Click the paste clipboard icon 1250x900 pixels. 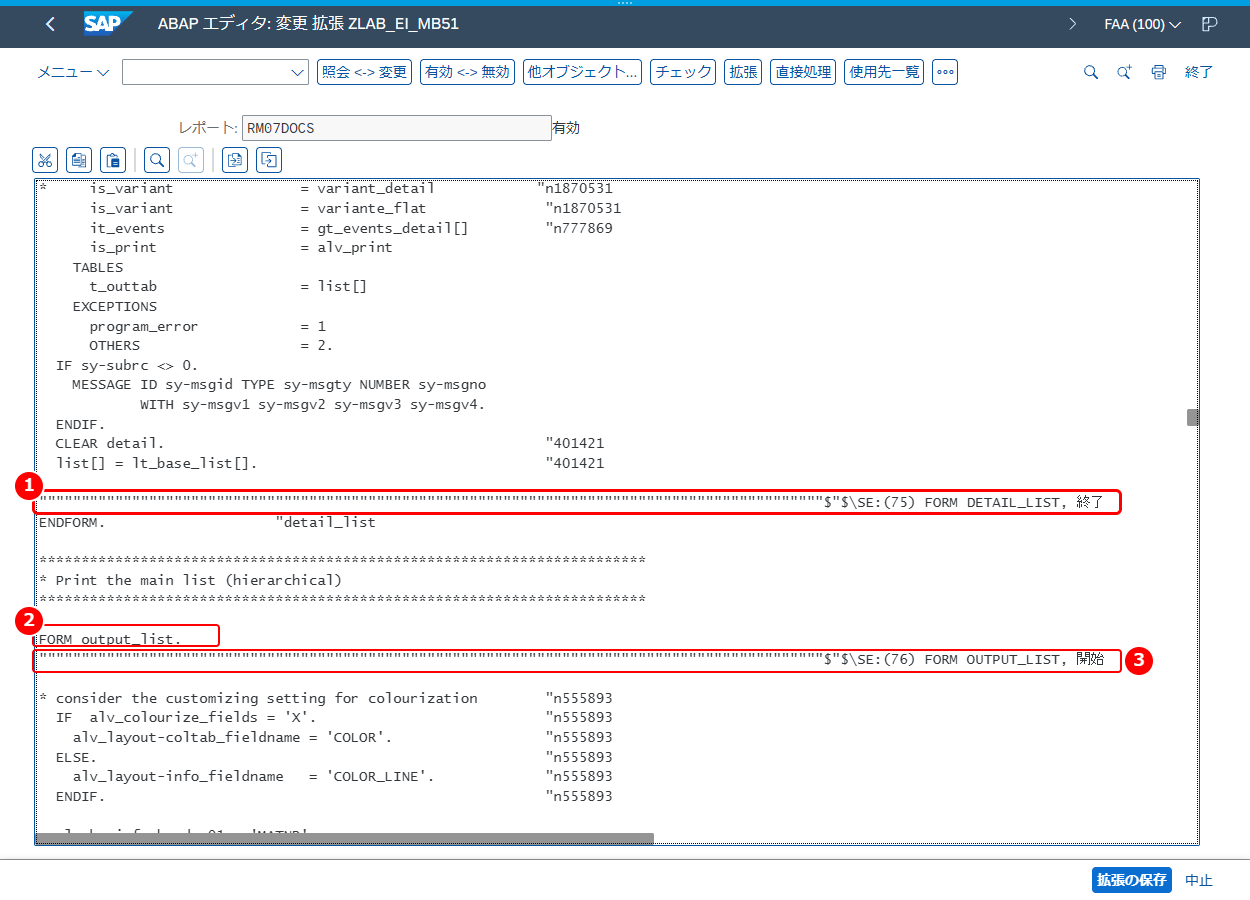(x=113, y=159)
